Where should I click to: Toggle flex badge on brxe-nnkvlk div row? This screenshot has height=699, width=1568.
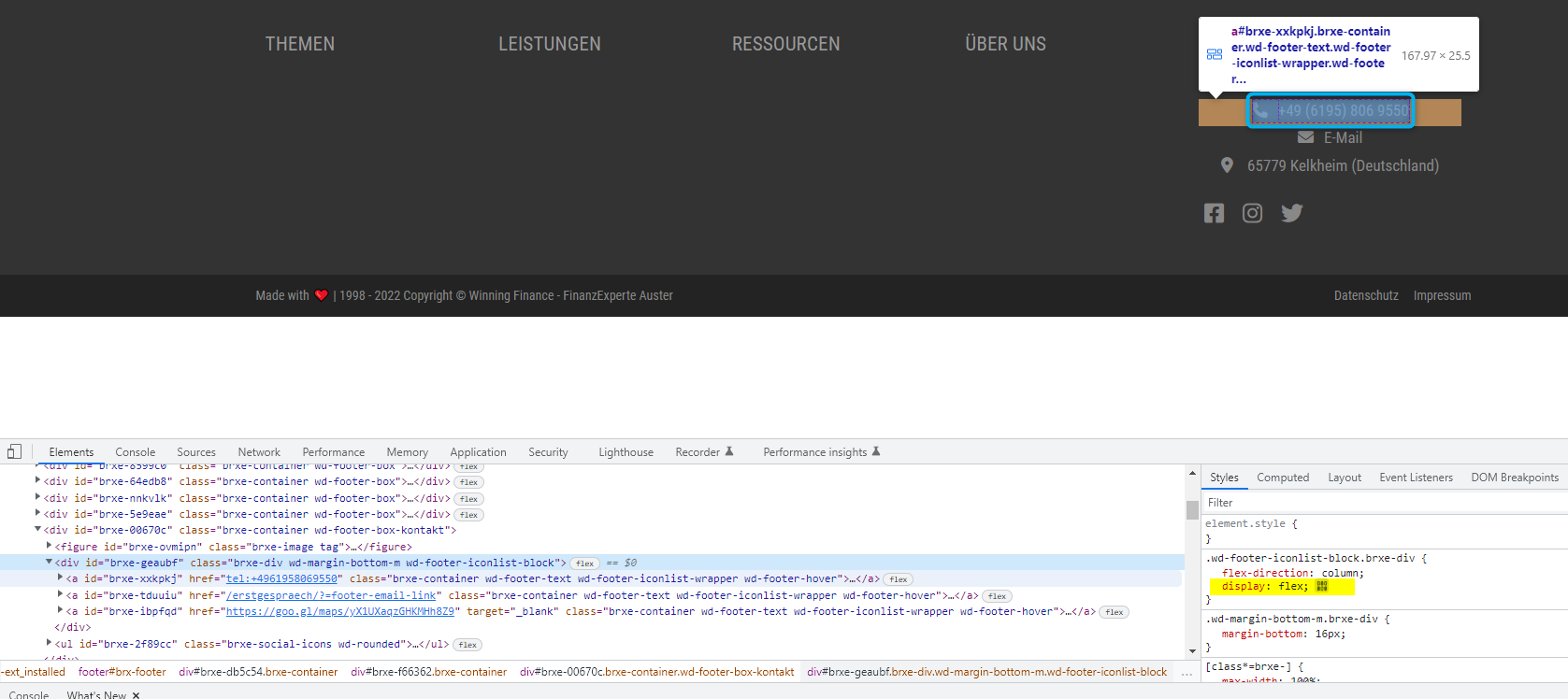[468, 499]
